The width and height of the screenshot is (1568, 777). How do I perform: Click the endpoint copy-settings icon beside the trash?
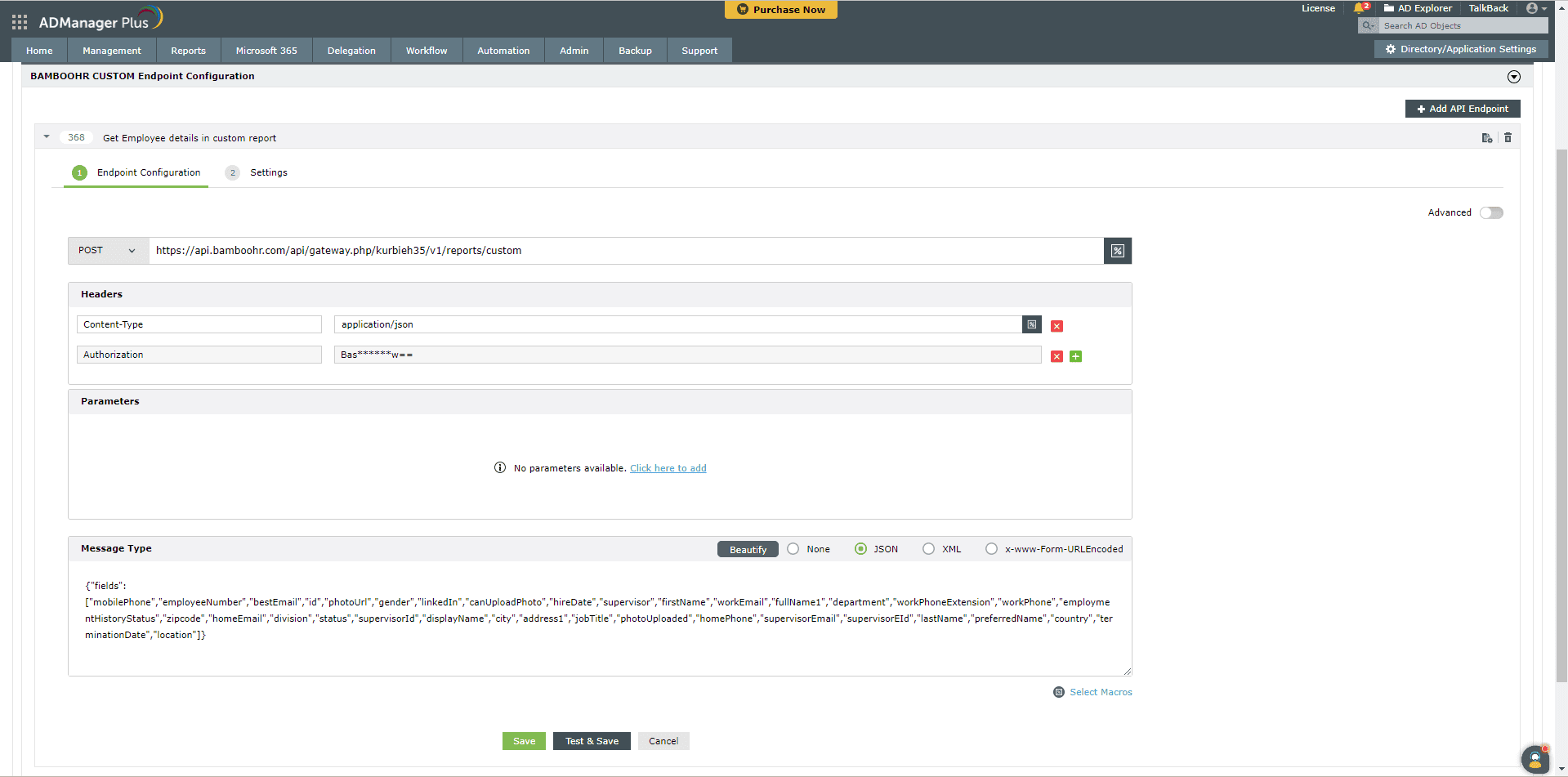pos(1487,138)
